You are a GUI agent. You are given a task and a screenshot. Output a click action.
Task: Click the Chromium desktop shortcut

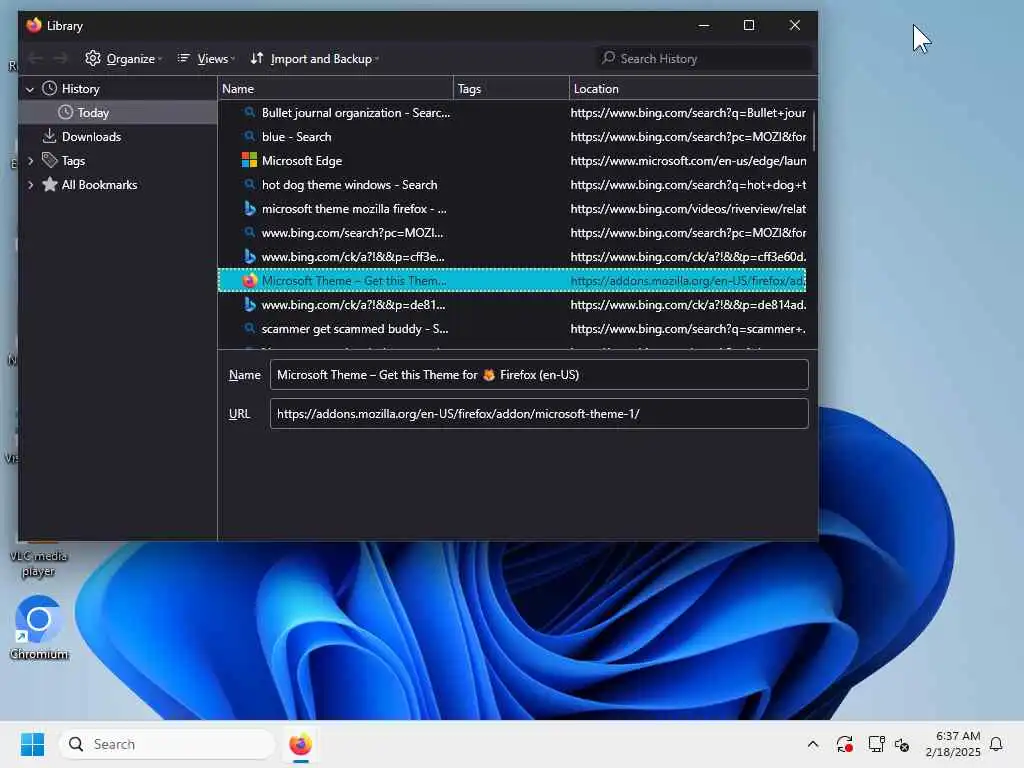point(39,628)
